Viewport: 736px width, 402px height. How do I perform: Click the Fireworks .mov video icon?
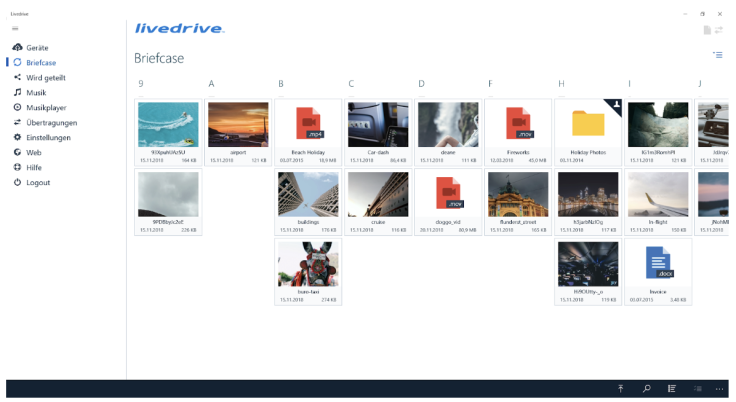(x=519, y=123)
